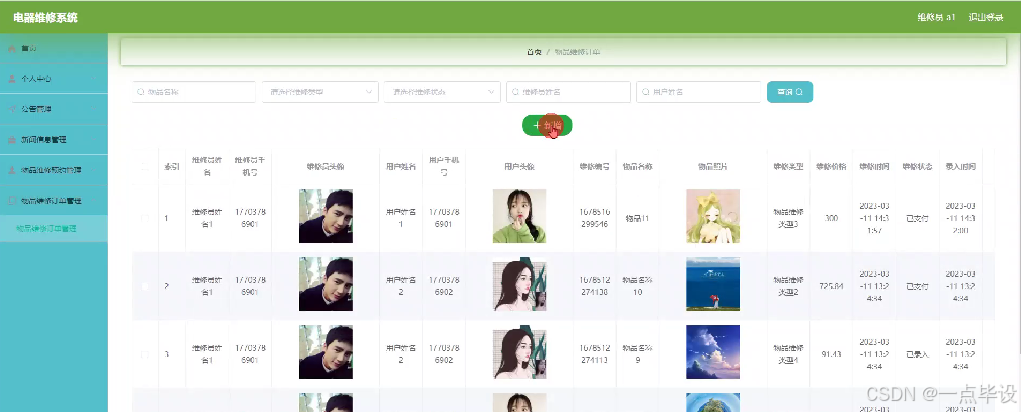Click the icon beside 物品维修预约管理
Screen dimensions: 1021x412
click(x=11, y=170)
